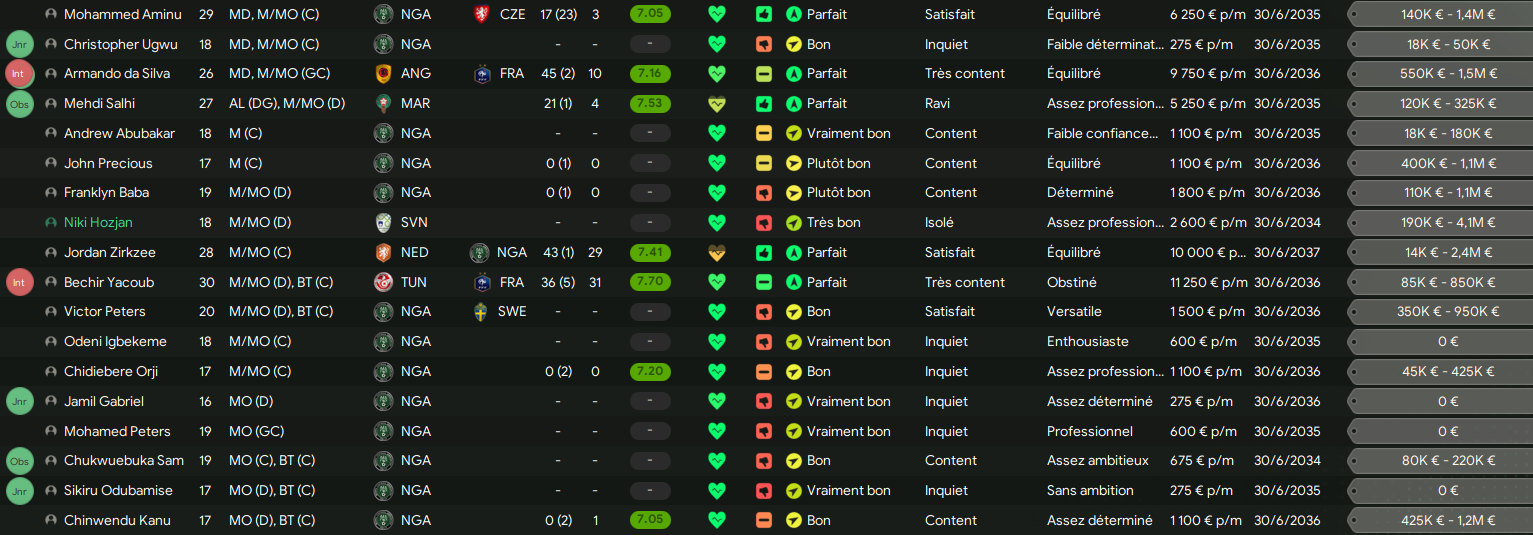Click the Obs badge beside Mehdi Salhi

coord(19,104)
